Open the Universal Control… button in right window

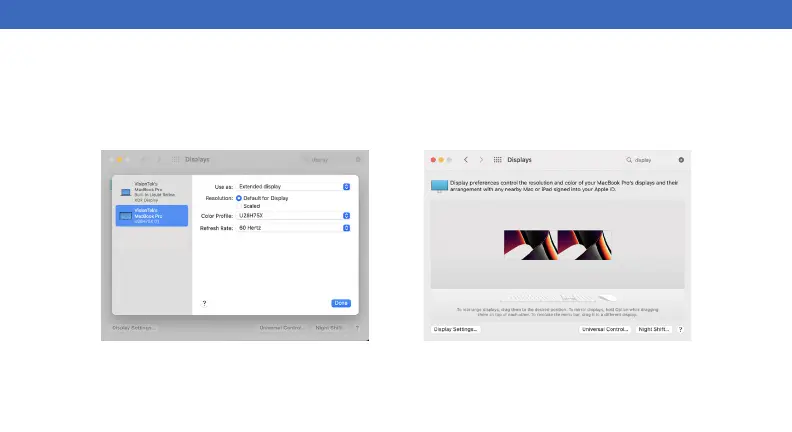click(x=605, y=329)
